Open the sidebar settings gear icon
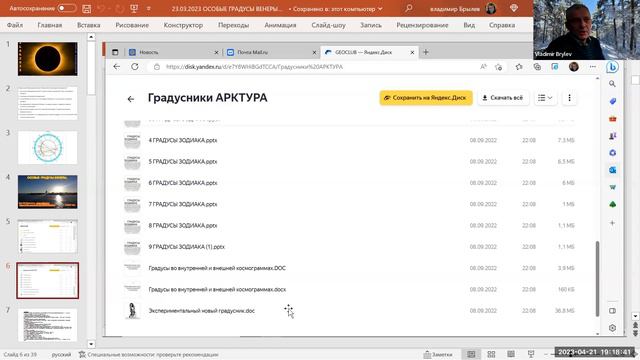Screen dimensions: 640x360 [612, 328]
